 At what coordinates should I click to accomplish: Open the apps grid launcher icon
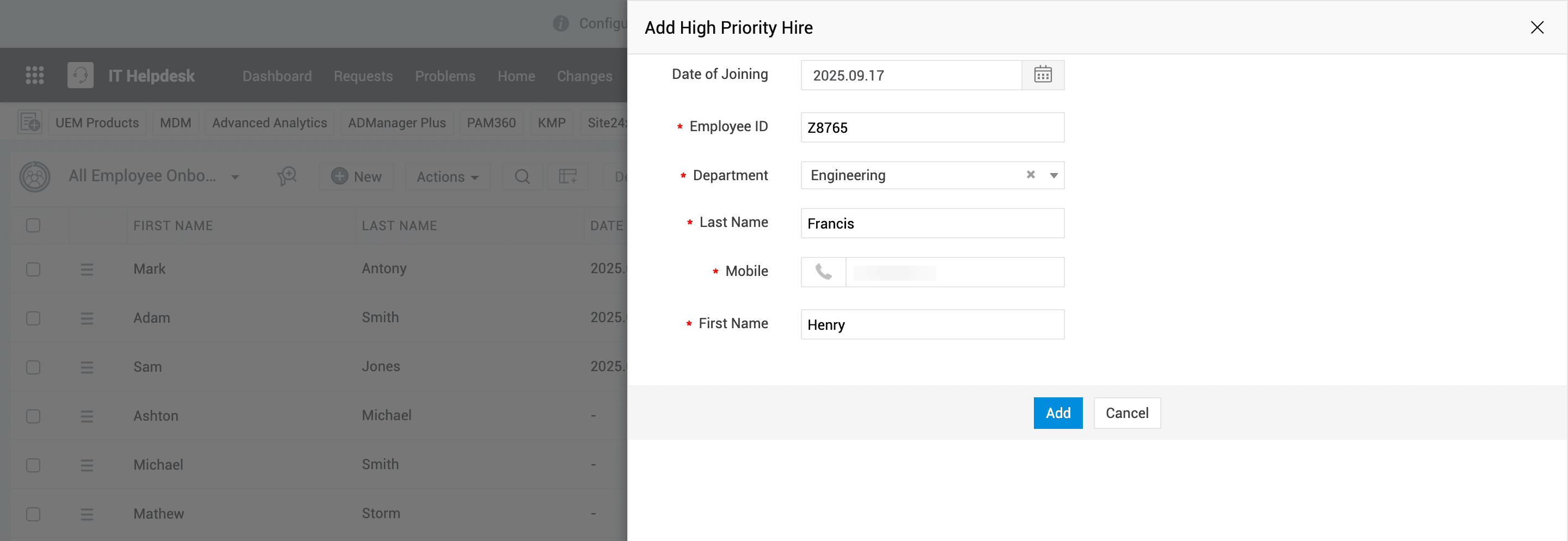(35, 76)
